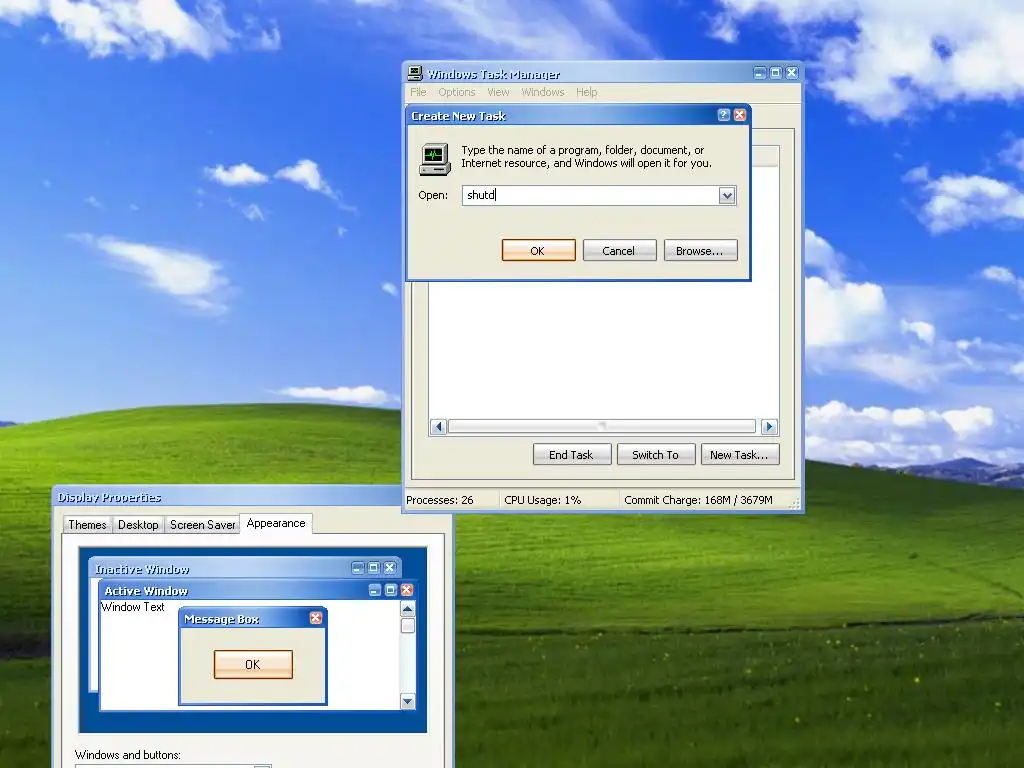The height and width of the screenshot is (768, 1024).
Task: Click New Task... button in Task Manager
Action: click(740, 455)
